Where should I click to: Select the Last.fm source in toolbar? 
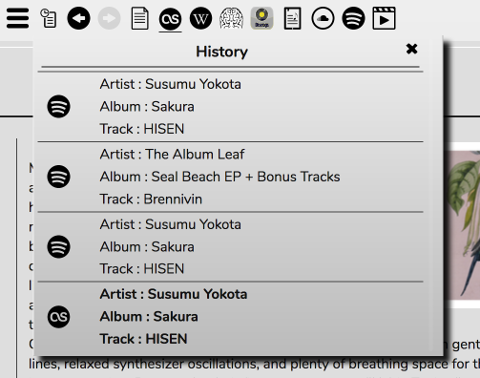tap(170, 18)
